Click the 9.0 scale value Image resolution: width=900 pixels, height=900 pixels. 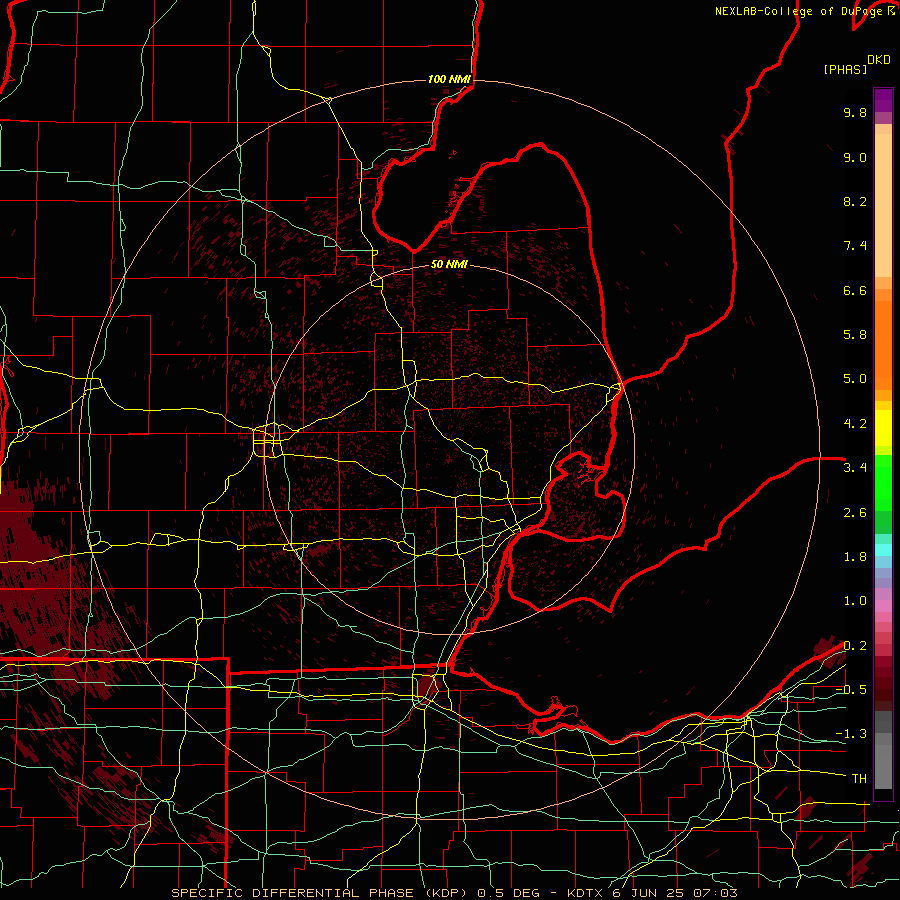click(855, 157)
